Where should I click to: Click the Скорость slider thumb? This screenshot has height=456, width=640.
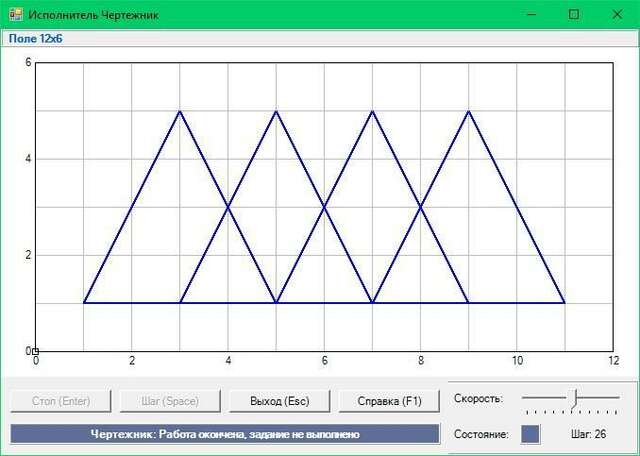coord(575,398)
